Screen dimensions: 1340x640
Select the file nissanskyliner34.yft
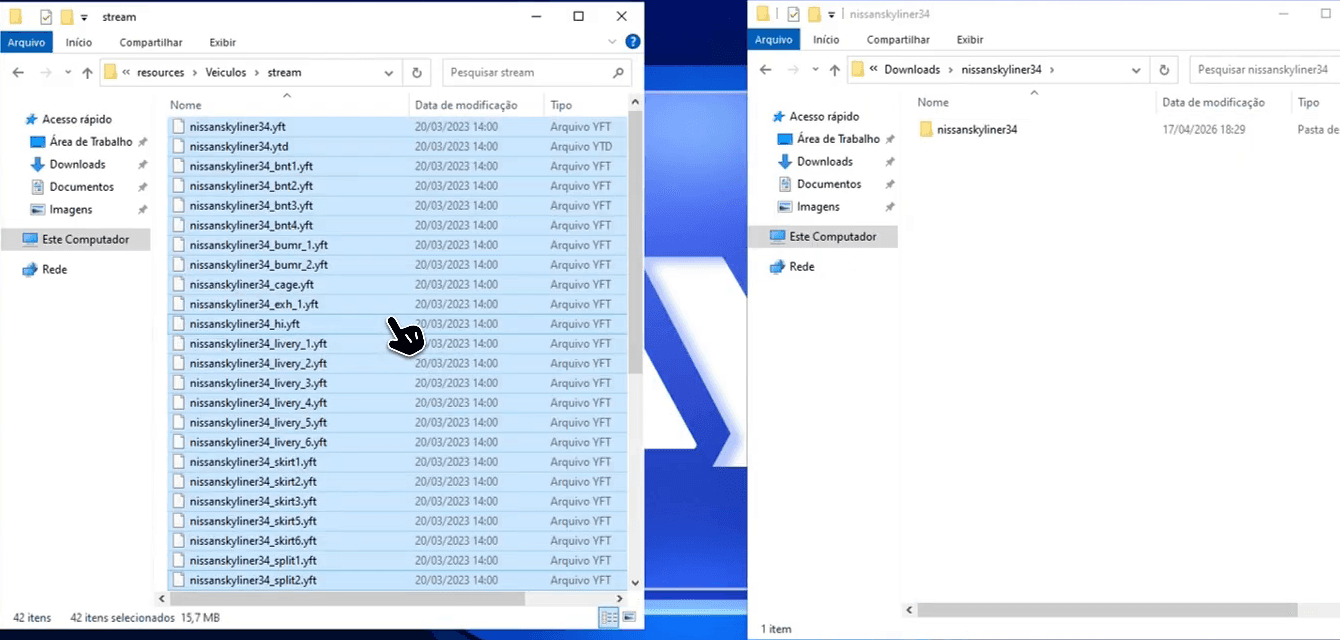pos(397,127)
